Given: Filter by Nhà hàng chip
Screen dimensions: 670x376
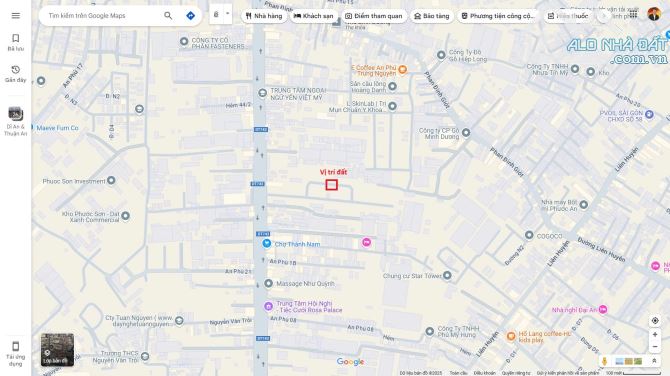Looking at the screenshot, I should [264, 16].
